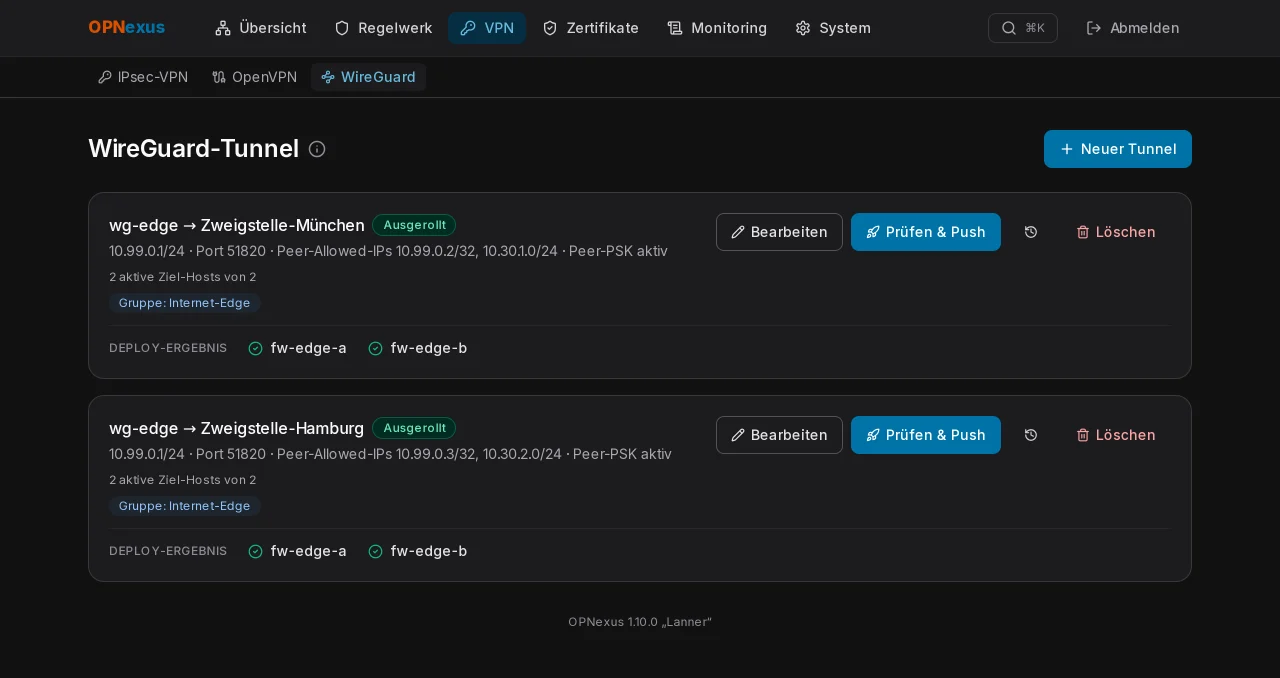The height and width of the screenshot is (678, 1280).
Task: Select the VPN navigation item
Action: pyautogui.click(x=487, y=28)
